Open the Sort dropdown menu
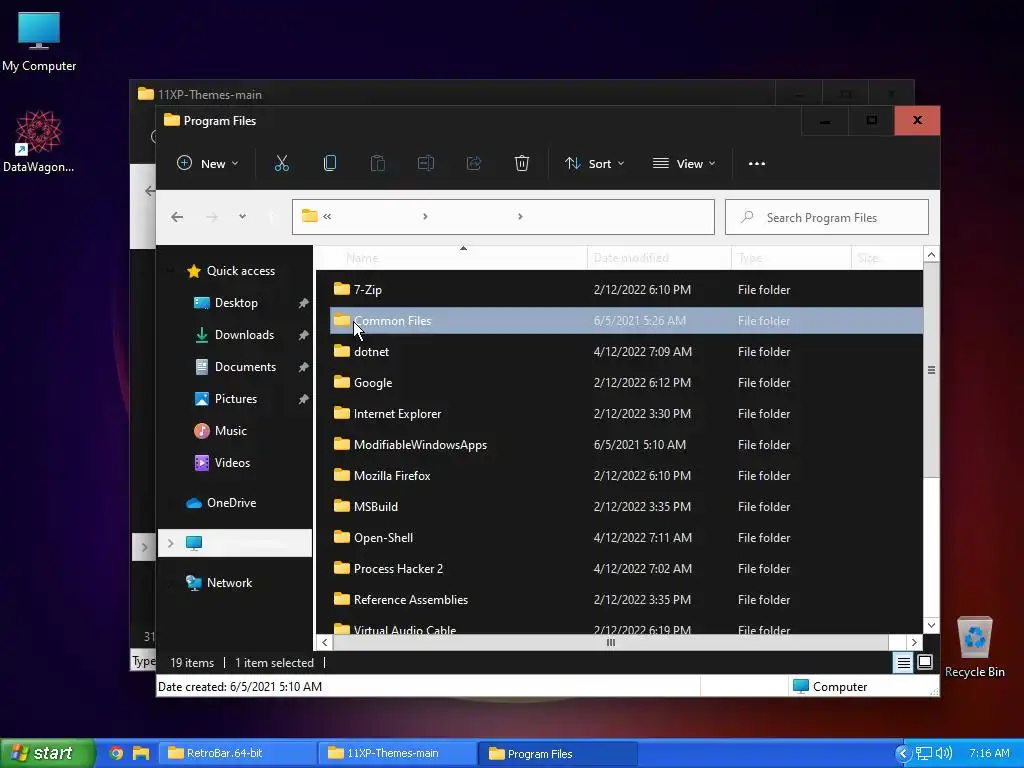The height and width of the screenshot is (768, 1024). [x=594, y=163]
